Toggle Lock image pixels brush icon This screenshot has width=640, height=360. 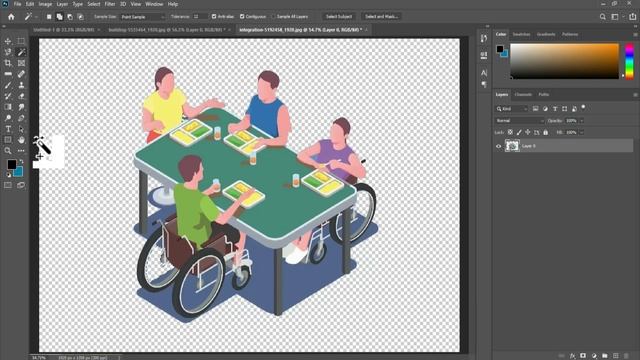pyautogui.click(x=519, y=132)
